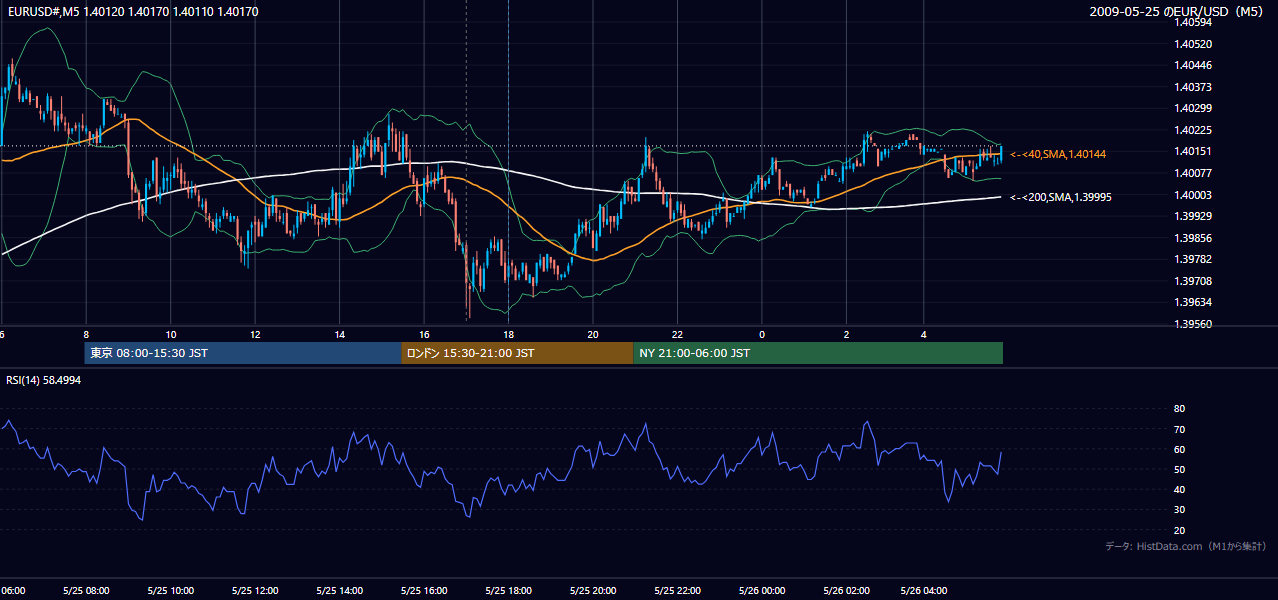Click the white '<-<200,SMA,1.39995' label
The width and height of the screenshot is (1278, 600).
tap(1061, 197)
